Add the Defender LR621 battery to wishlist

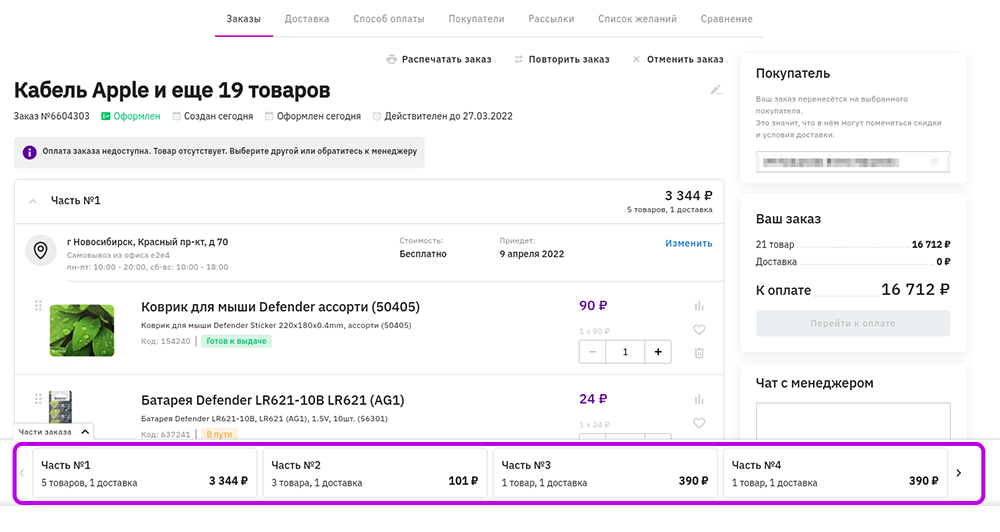(699, 422)
